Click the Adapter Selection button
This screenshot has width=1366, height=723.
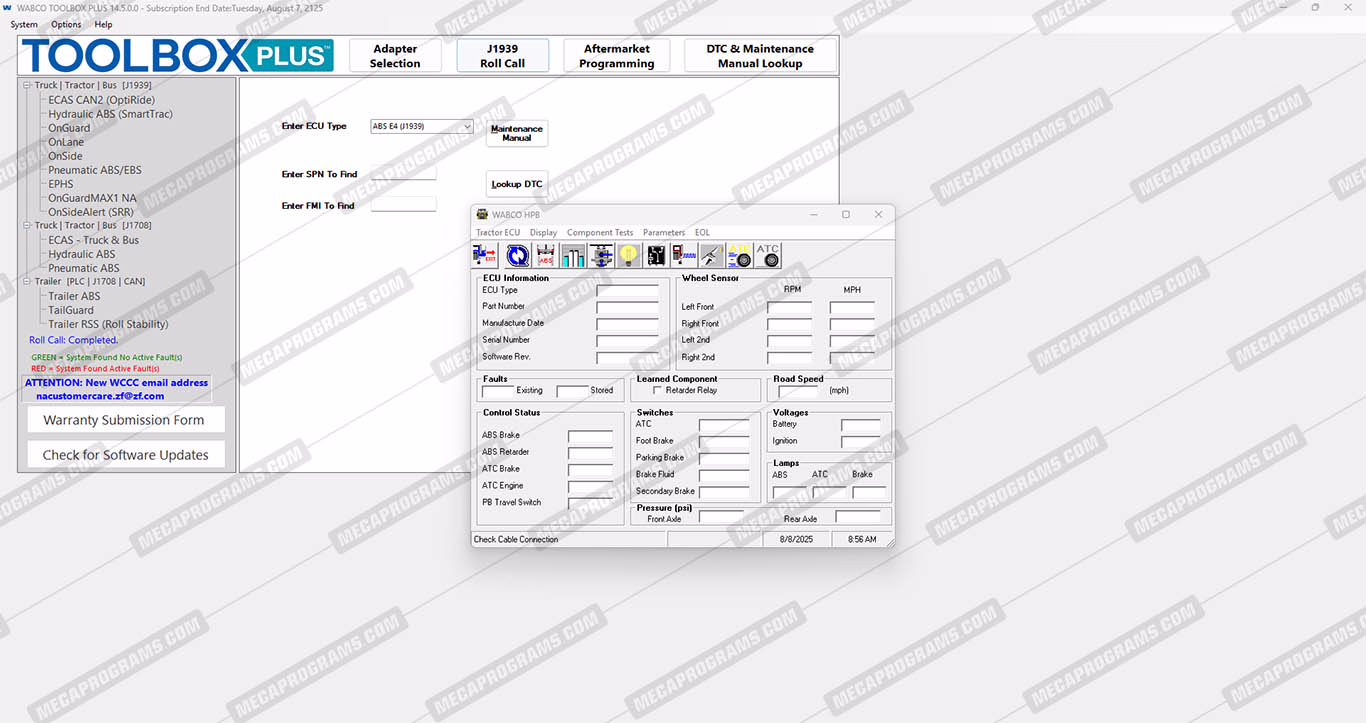point(395,56)
